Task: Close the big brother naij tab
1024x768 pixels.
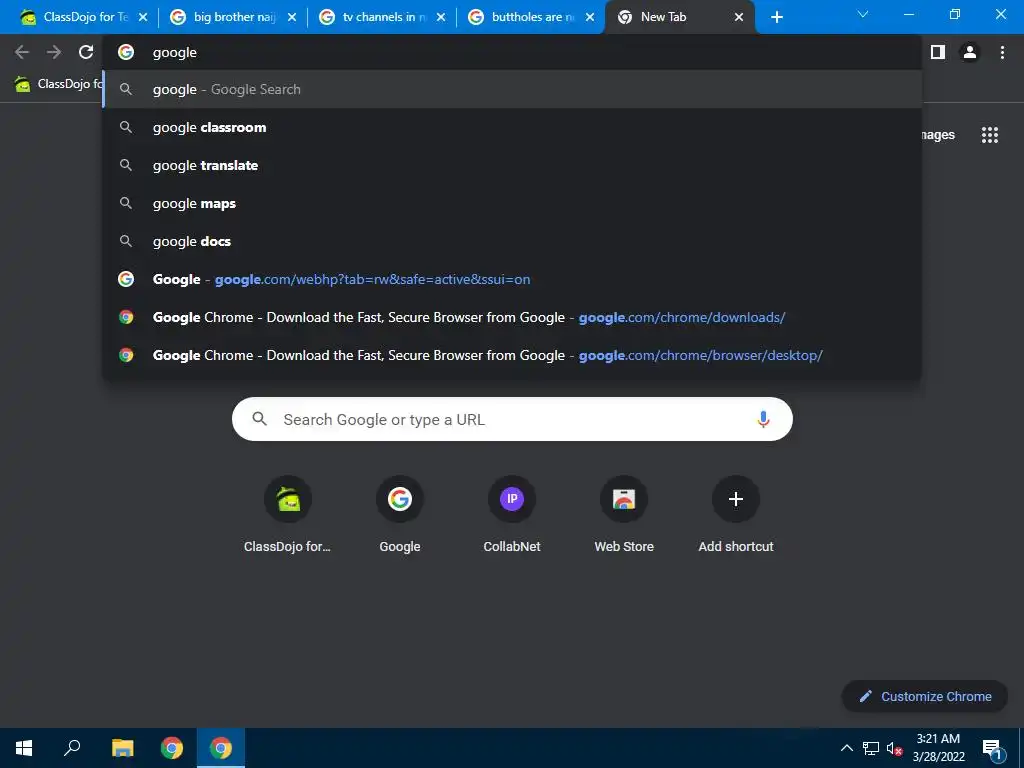Action: pos(292,18)
